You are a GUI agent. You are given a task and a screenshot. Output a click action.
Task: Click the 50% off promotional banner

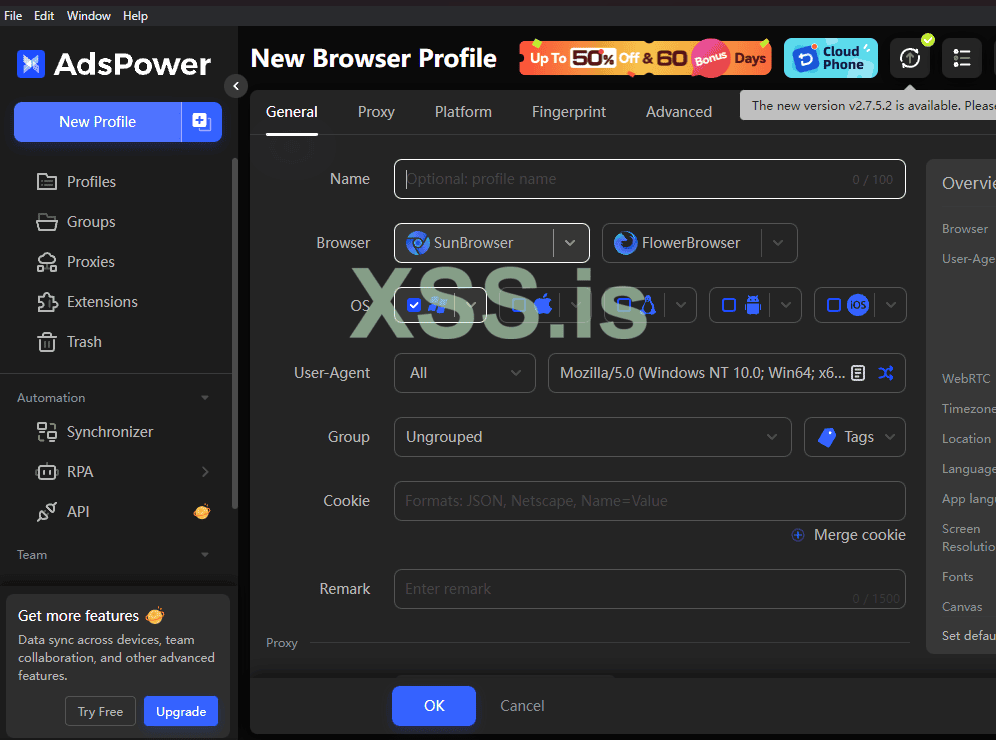point(645,58)
